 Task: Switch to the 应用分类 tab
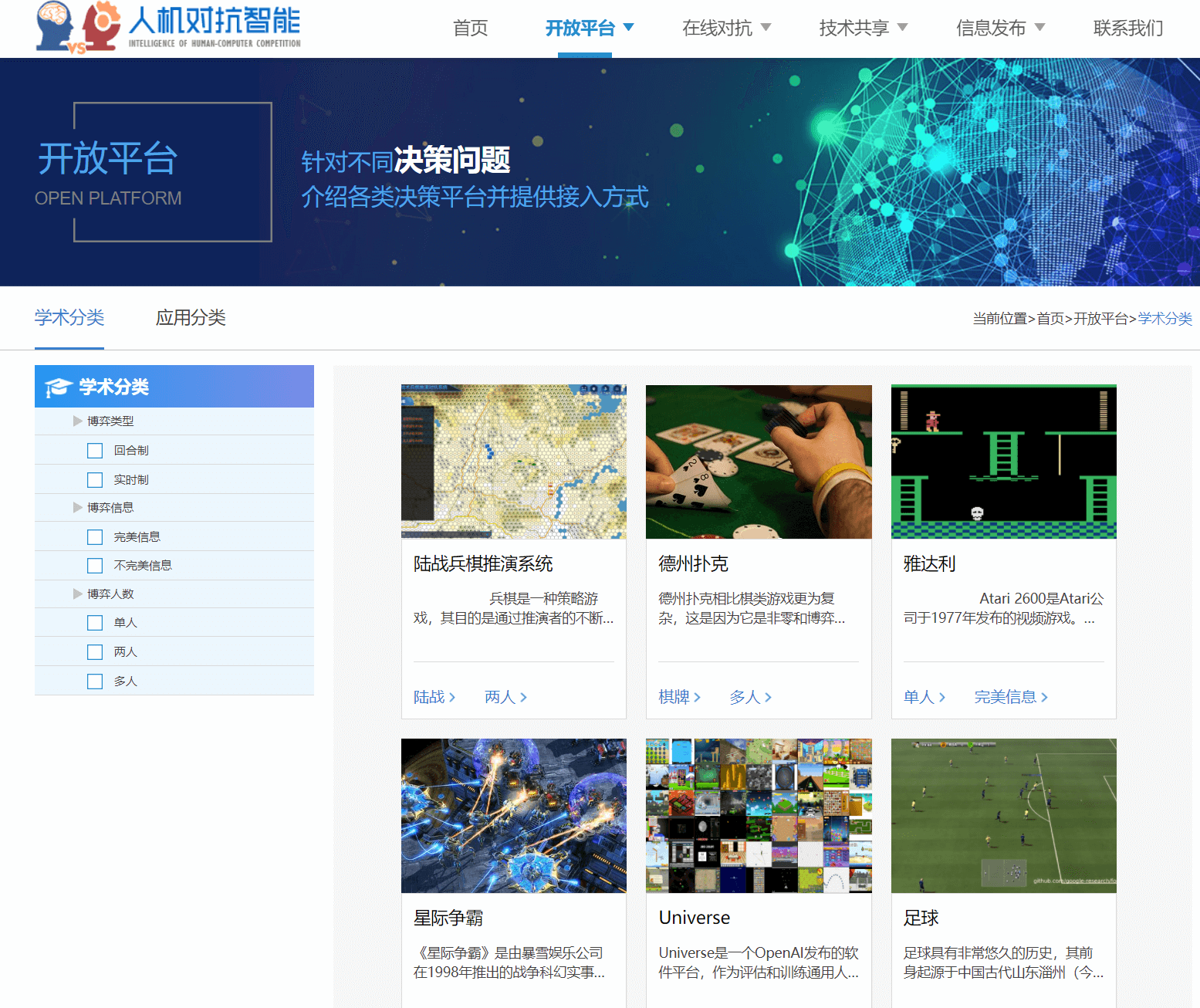tap(190, 317)
